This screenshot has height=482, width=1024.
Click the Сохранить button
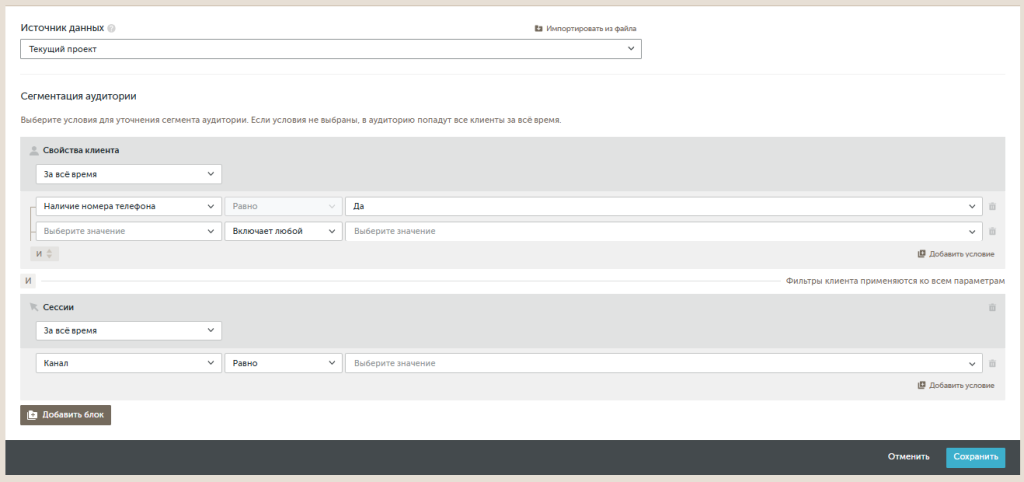pyautogui.click(x=975, y=457)
